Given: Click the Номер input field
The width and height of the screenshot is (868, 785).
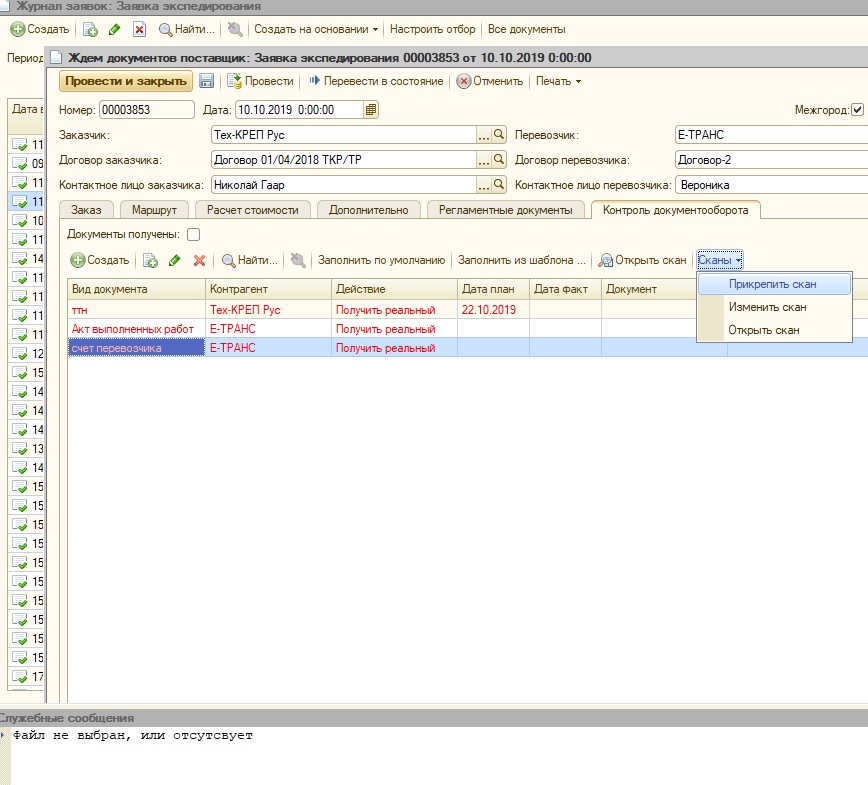Looking at the screenshot, I should [146, 110].
